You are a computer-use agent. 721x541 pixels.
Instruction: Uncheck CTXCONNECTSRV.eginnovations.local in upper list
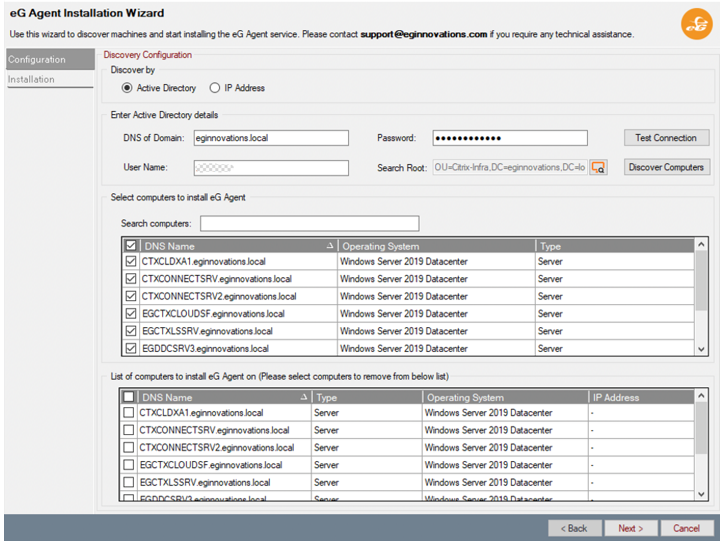click(131, 279)
